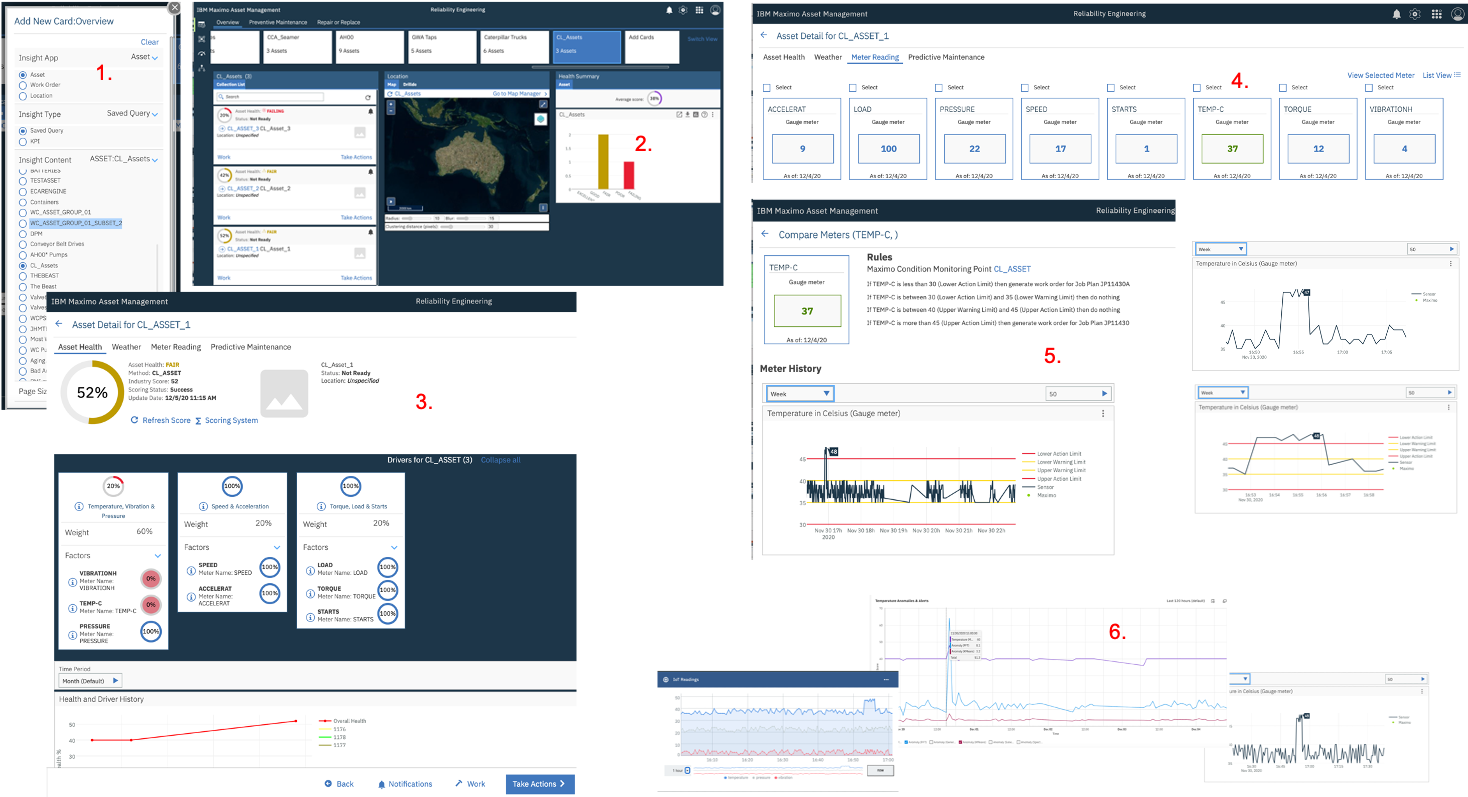Open the Insight App Asset dropdown
This screenshot has width=1468, height=797.
coord(145,57)
